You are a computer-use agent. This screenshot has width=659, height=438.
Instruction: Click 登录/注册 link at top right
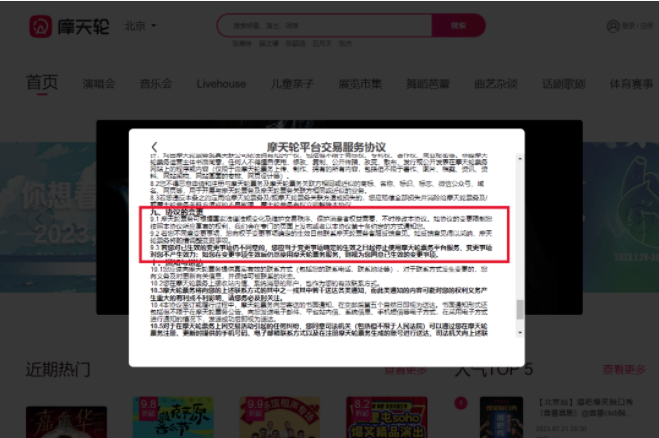pos(634,26)
